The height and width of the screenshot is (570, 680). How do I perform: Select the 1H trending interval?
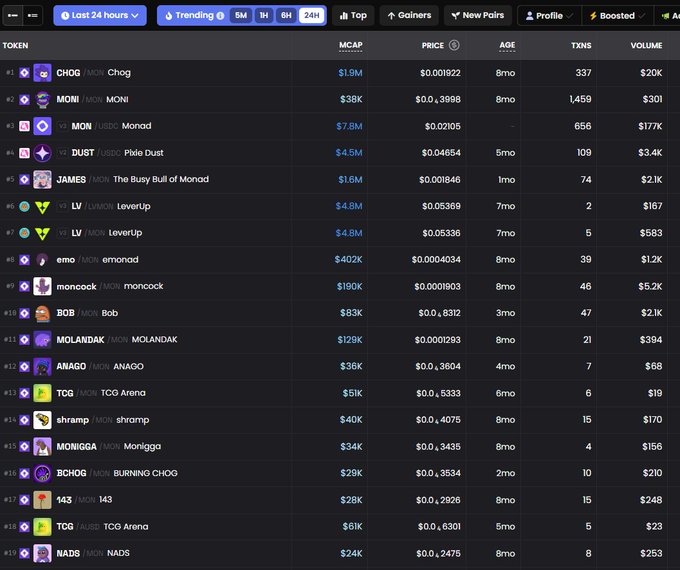point(264,16)
